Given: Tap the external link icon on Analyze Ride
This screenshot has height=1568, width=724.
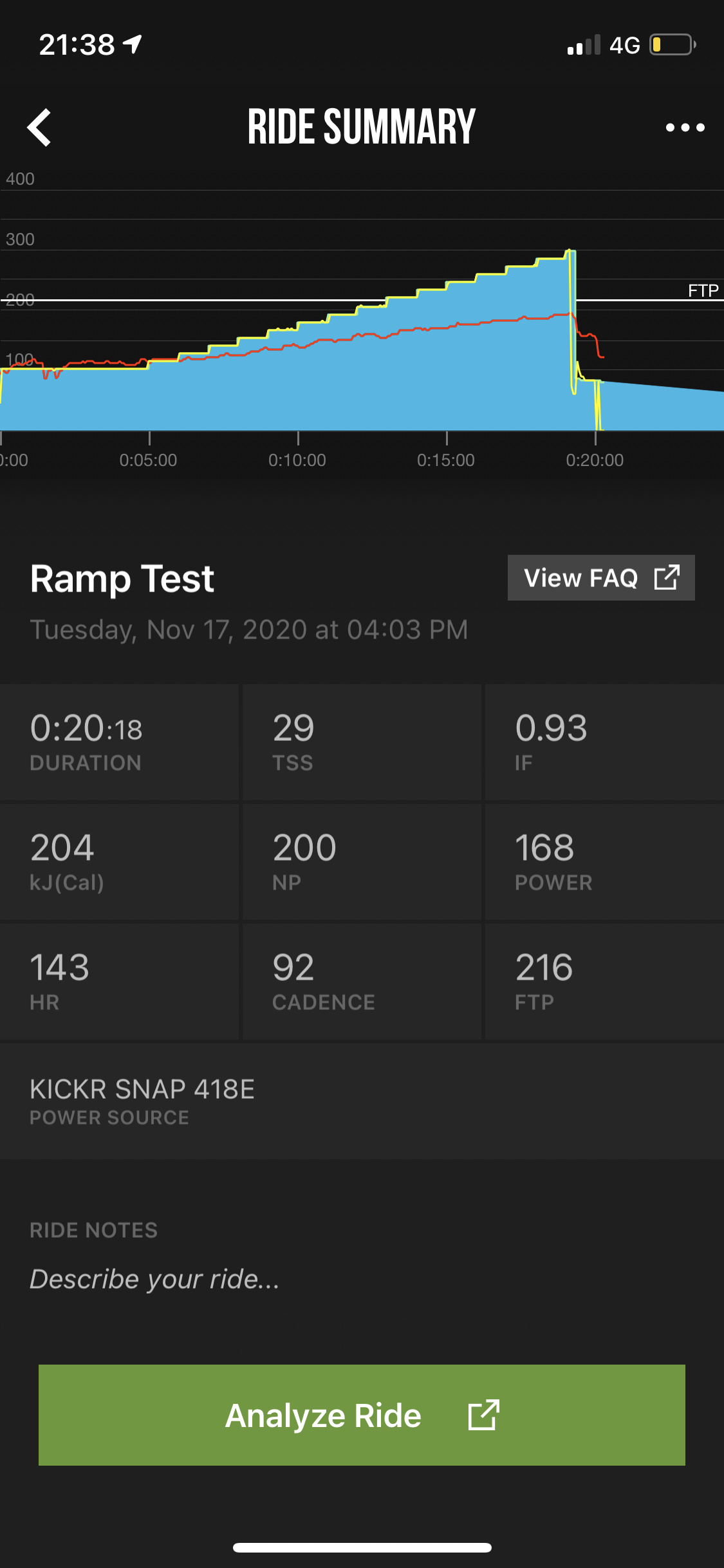Looking at the screenshot, I should pyautogui.click(x=484, y=1415).
